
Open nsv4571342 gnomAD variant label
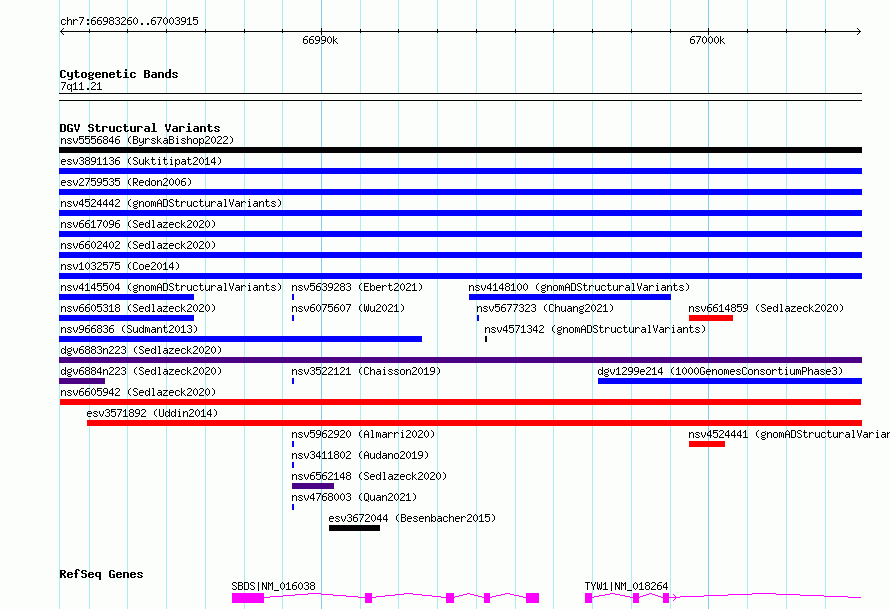point(595,329)
